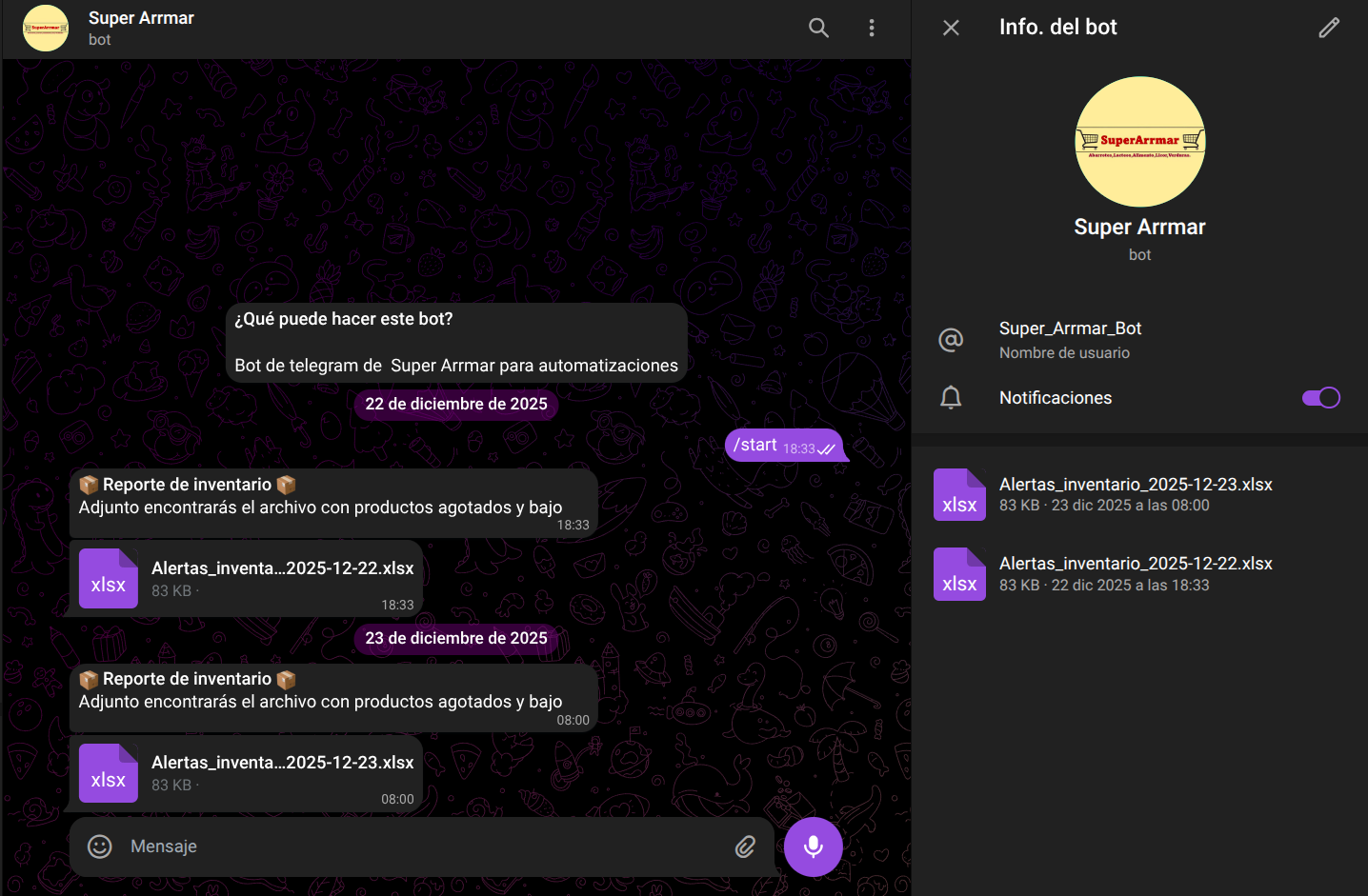Image resolution: width=1368 pixels, height=896 pixels.
Task: Click the pencil edit icon in bot info
Action: point(1329,28)
